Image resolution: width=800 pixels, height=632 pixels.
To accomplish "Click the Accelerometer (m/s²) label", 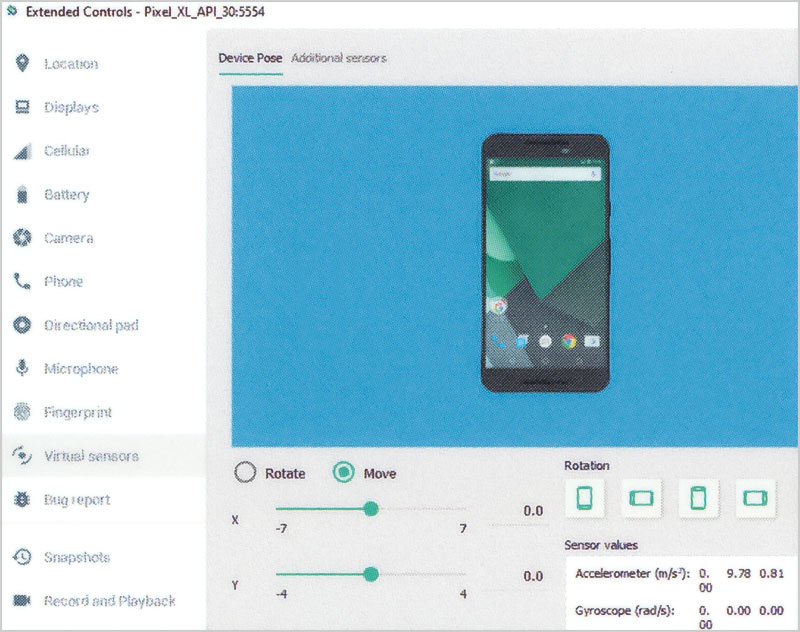I will point(632,573).
